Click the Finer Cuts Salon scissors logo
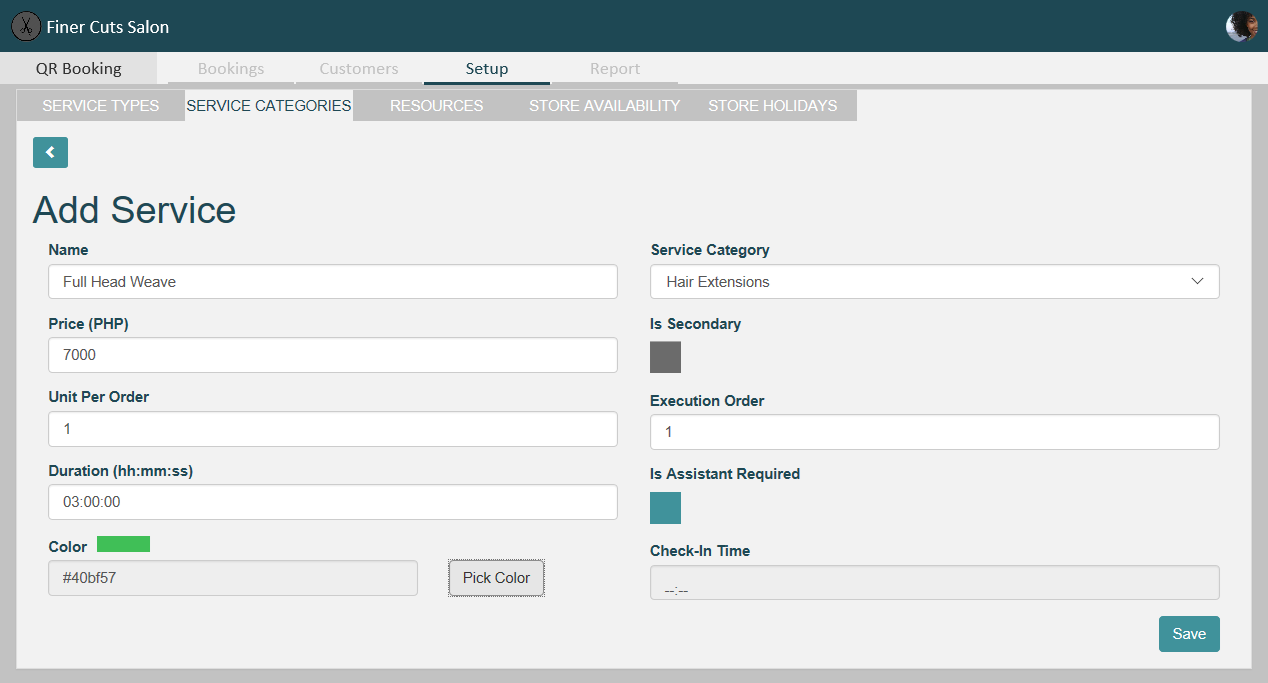1268x683 pixels. pyautogui.click(x=26, y=26)
